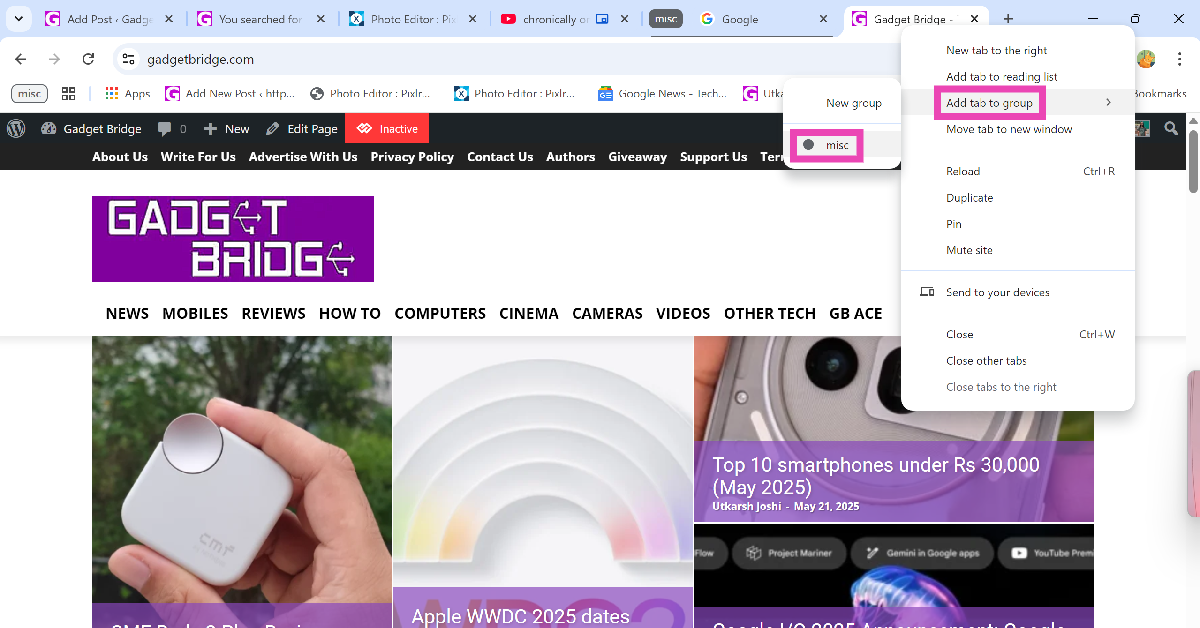Click the browser forward arrow
The width and height of the screenshot is (1200, 628).
pyautogui.click(x=54, y=59)
